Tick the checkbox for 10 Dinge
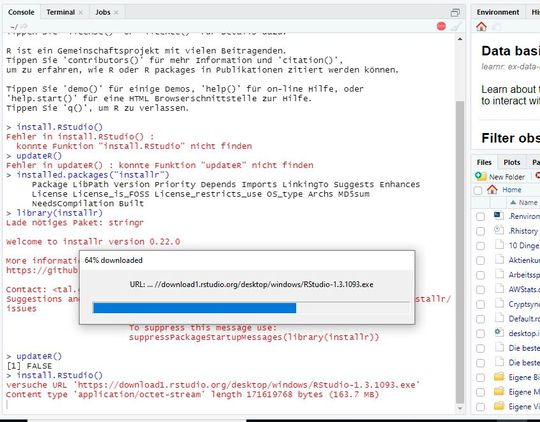Viewport: 540px width, 422px height. click(x=480, y=246)
